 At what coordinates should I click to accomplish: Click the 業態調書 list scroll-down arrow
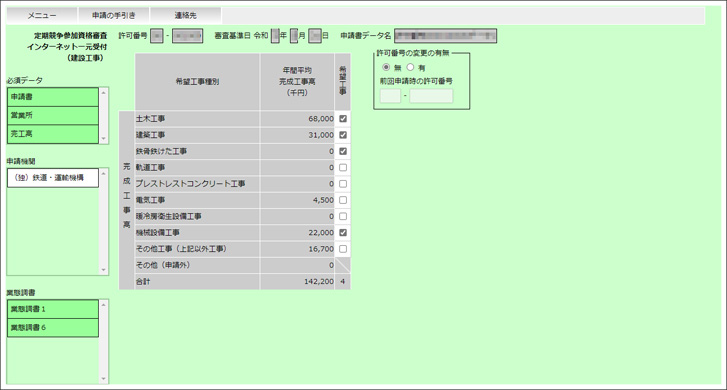[x=103, y=379]
